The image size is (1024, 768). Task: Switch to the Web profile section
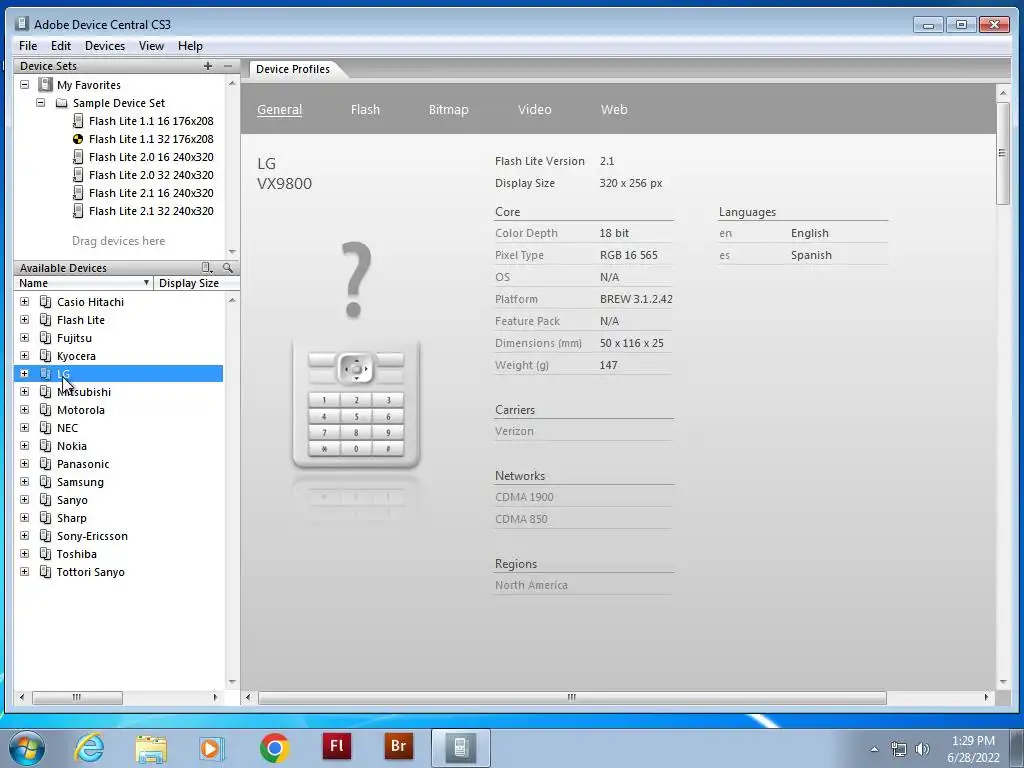tap(614, 110)
